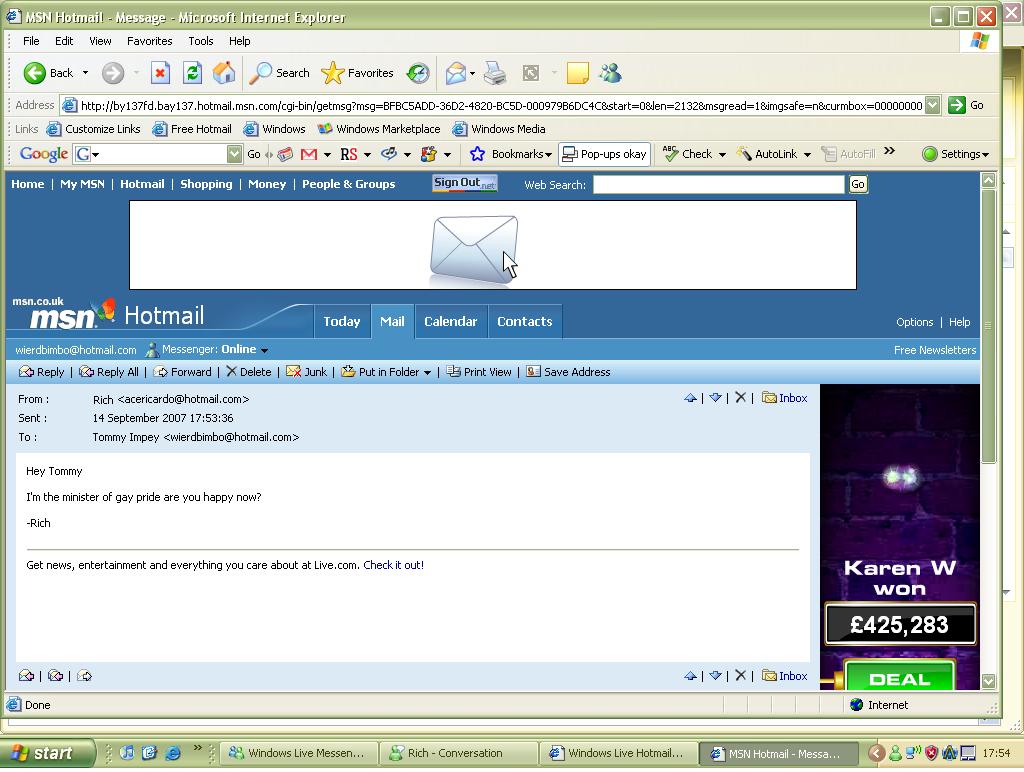
Task: Open the File menu
Action: [31, 41]
